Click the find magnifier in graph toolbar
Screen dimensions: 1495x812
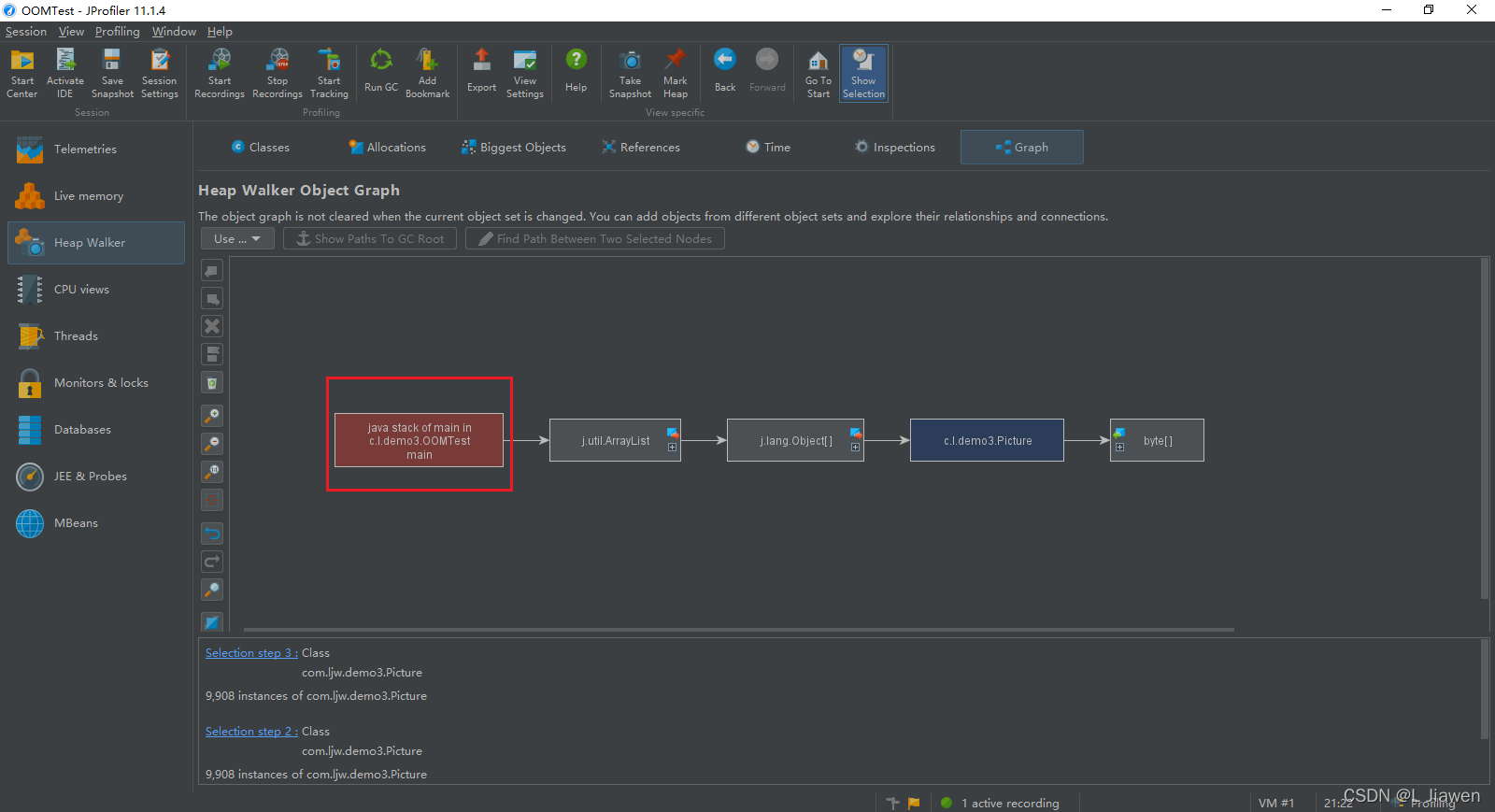click(x=212, y=590)
